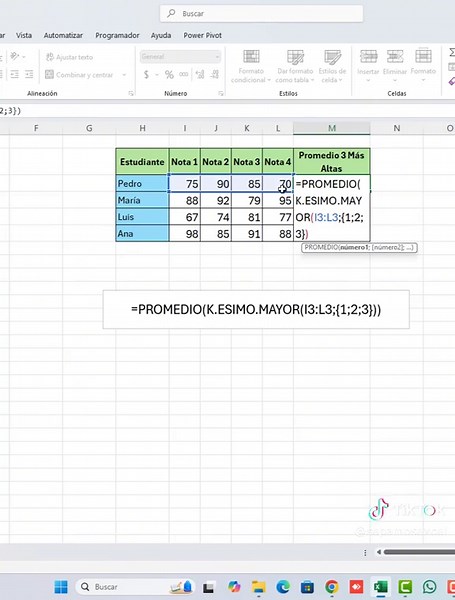Viewport: 455px width, 600px height.
Task: Expand the Eliminar dropdown arrow
Action: pyautogui.click(x=395, y=80)
